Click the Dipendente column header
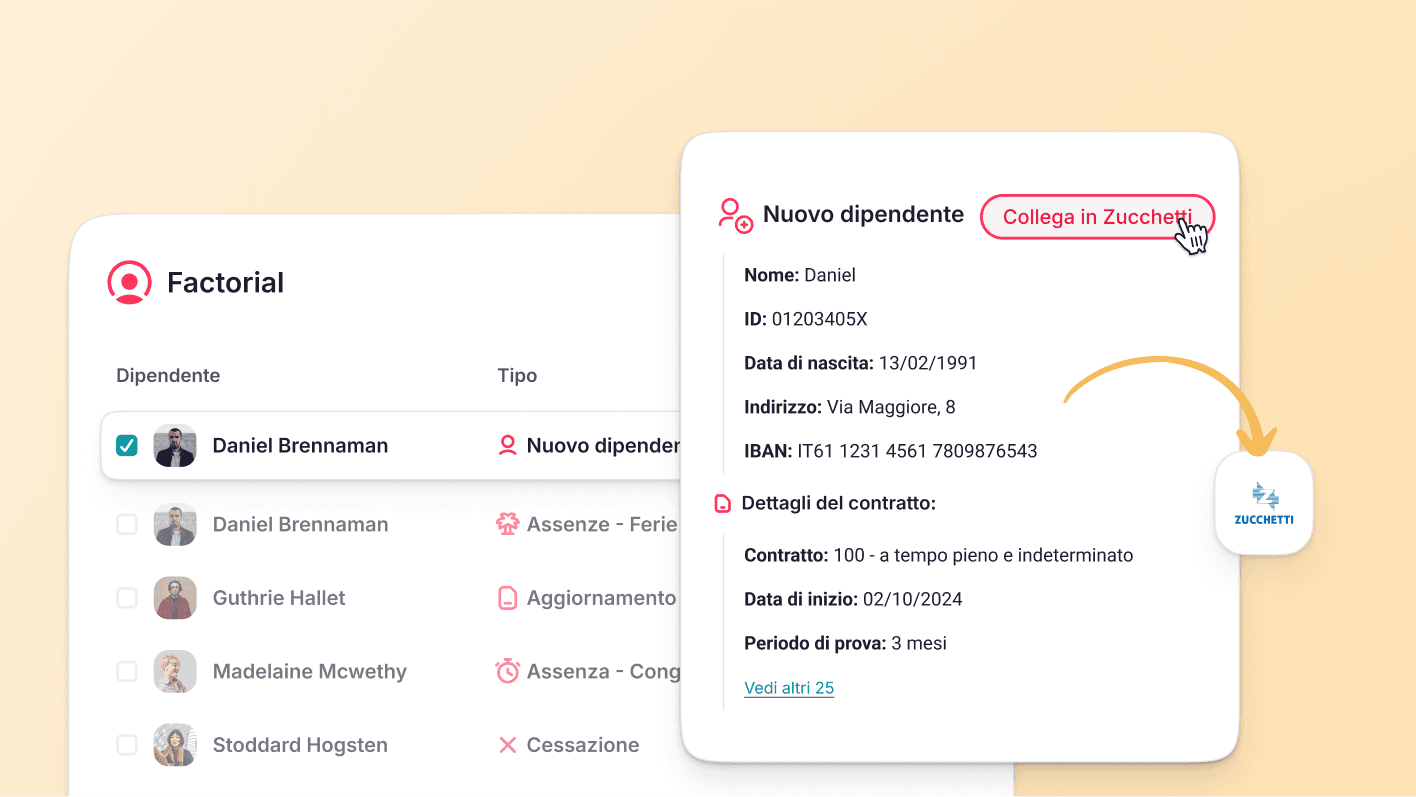 tap(167, 375)
